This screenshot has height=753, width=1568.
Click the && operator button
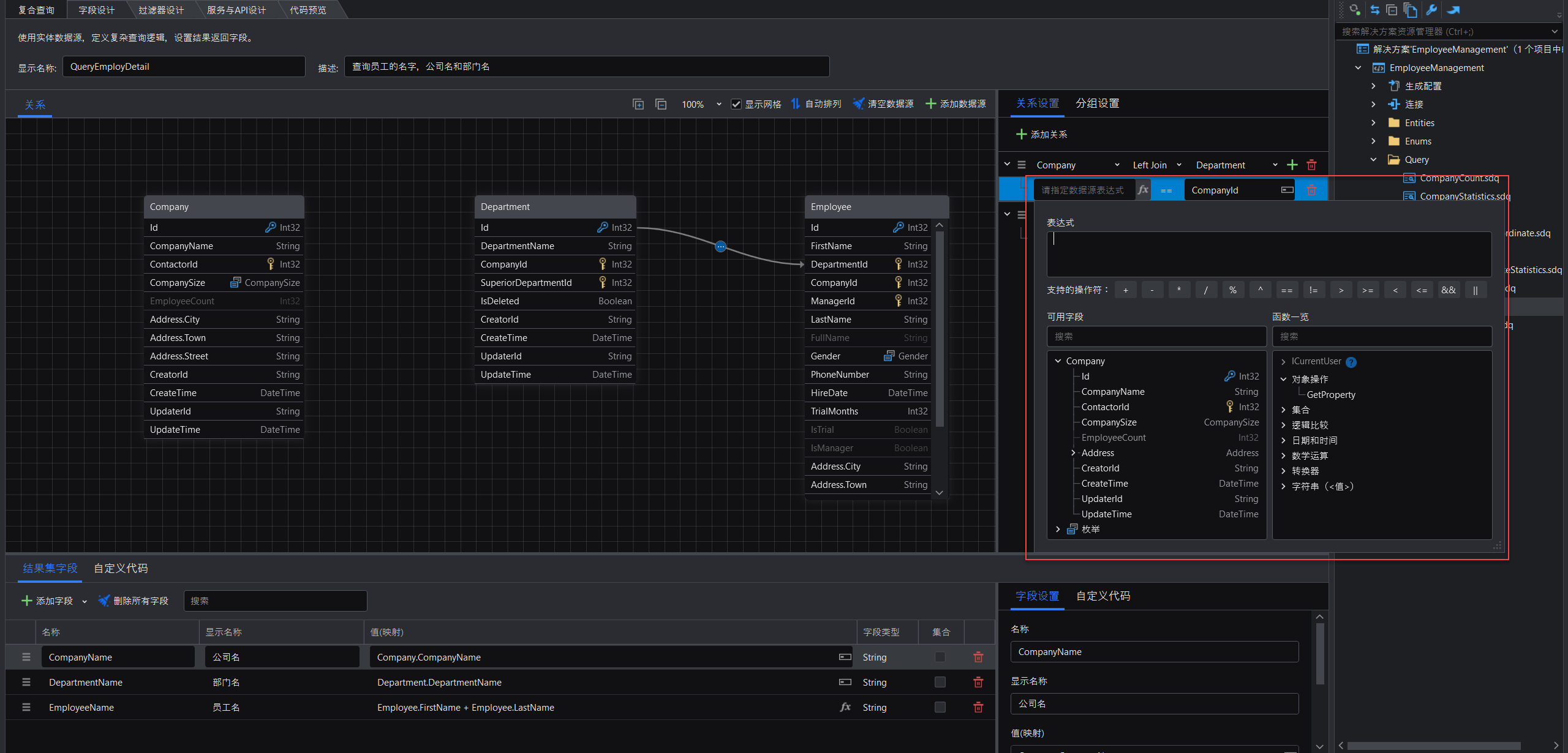coord(1449,290)
